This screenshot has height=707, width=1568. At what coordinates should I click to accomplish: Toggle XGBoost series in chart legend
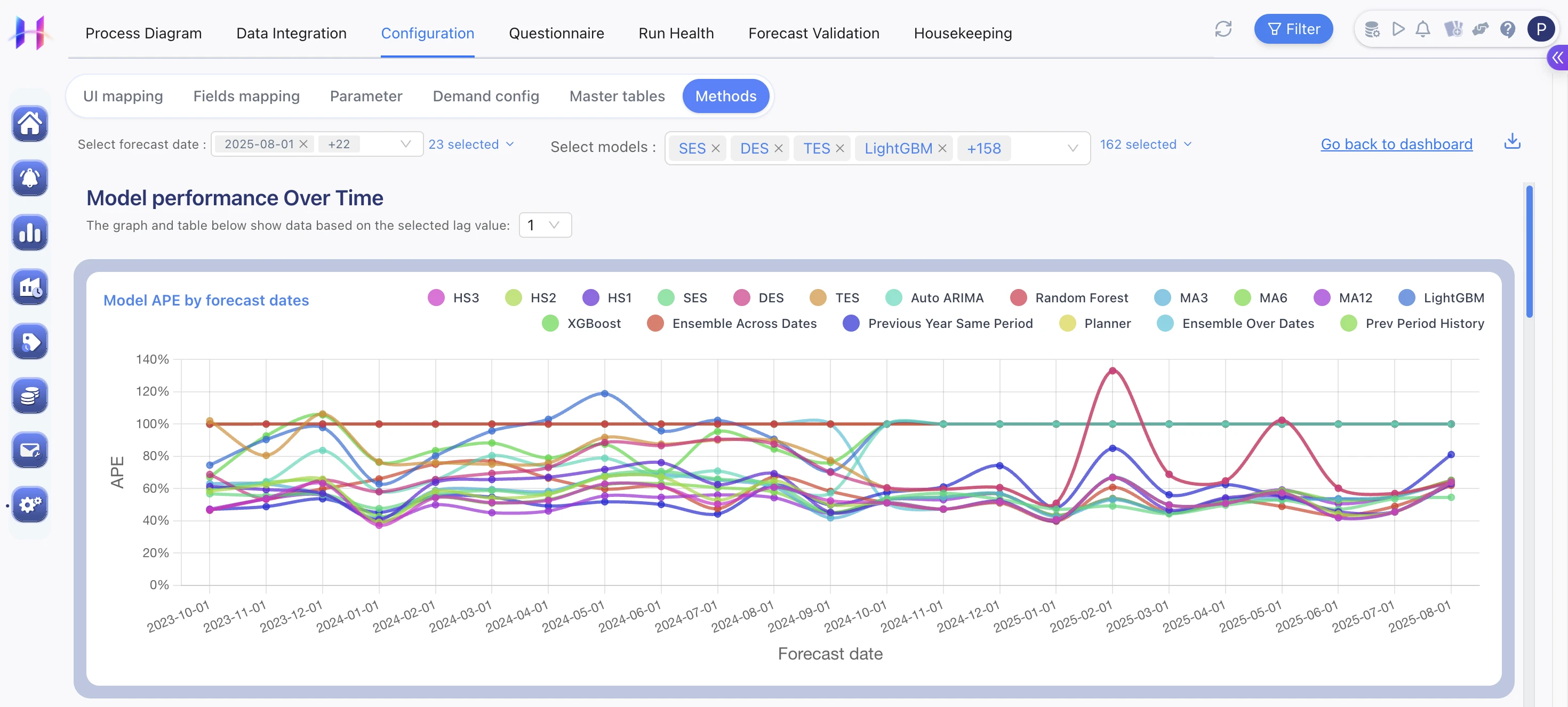tap(581, 323)
